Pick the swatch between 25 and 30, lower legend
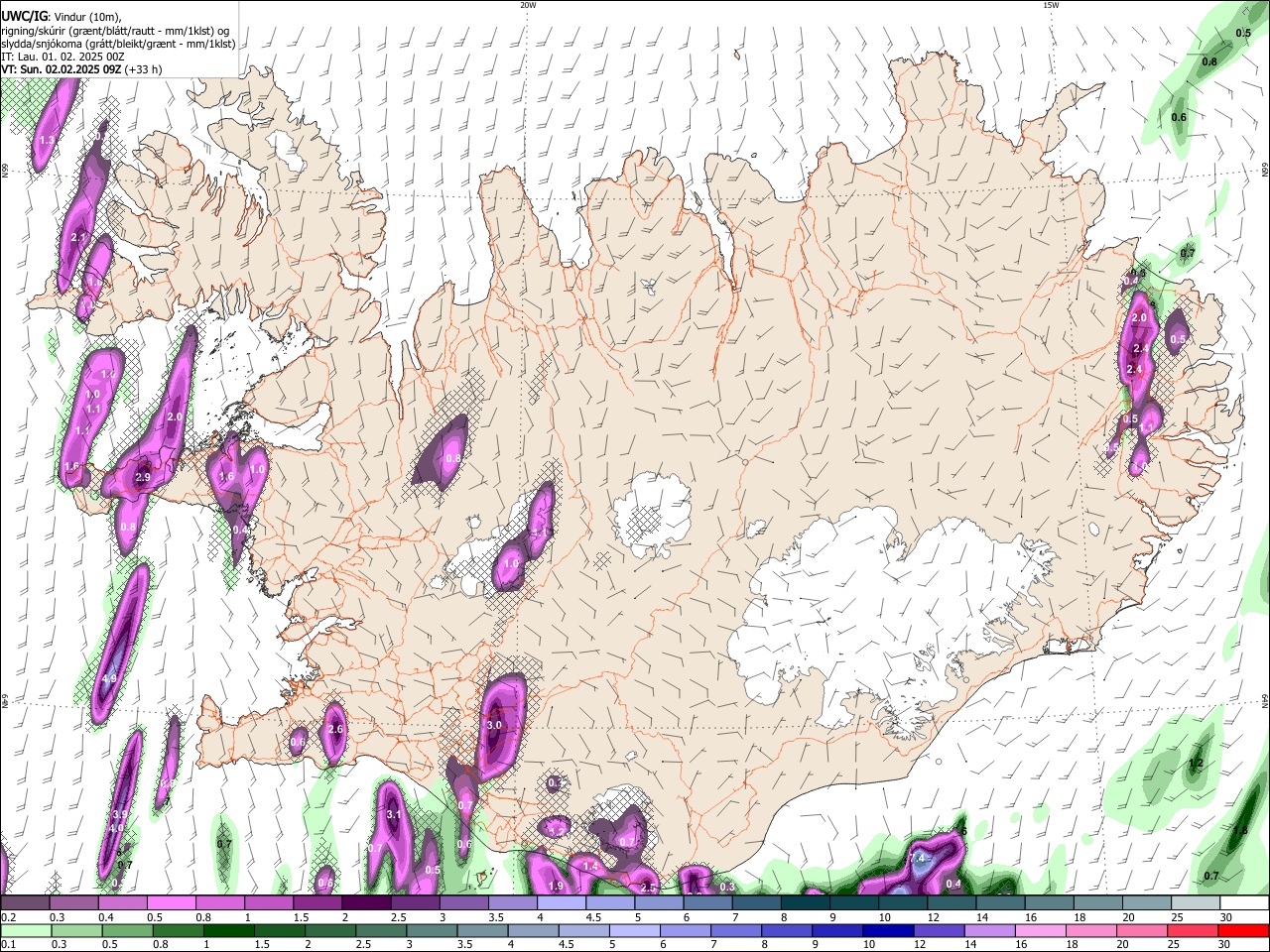The height and width of the screenshot is (952, 1270). coord(1191,931)
